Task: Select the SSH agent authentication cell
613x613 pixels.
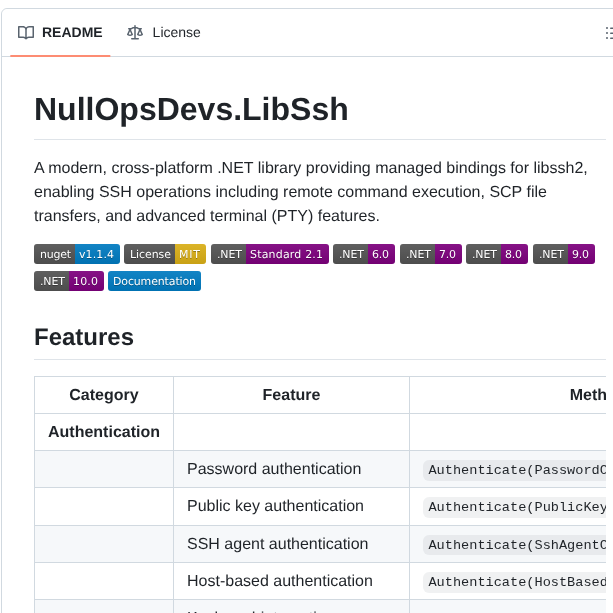Action: coord(291,544)
